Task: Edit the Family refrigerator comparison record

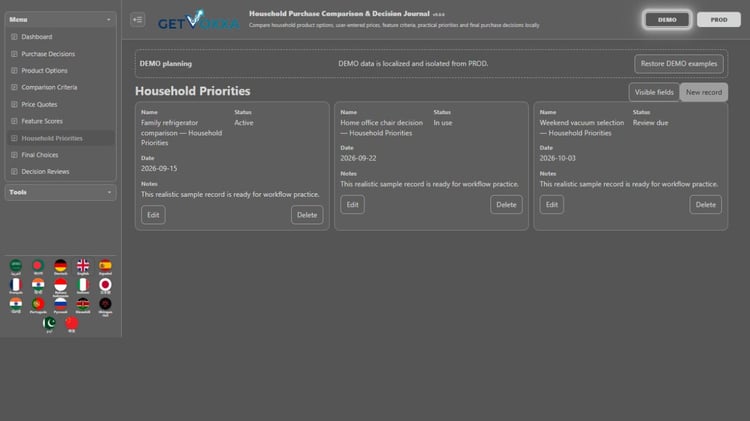Action: point(153,215)
